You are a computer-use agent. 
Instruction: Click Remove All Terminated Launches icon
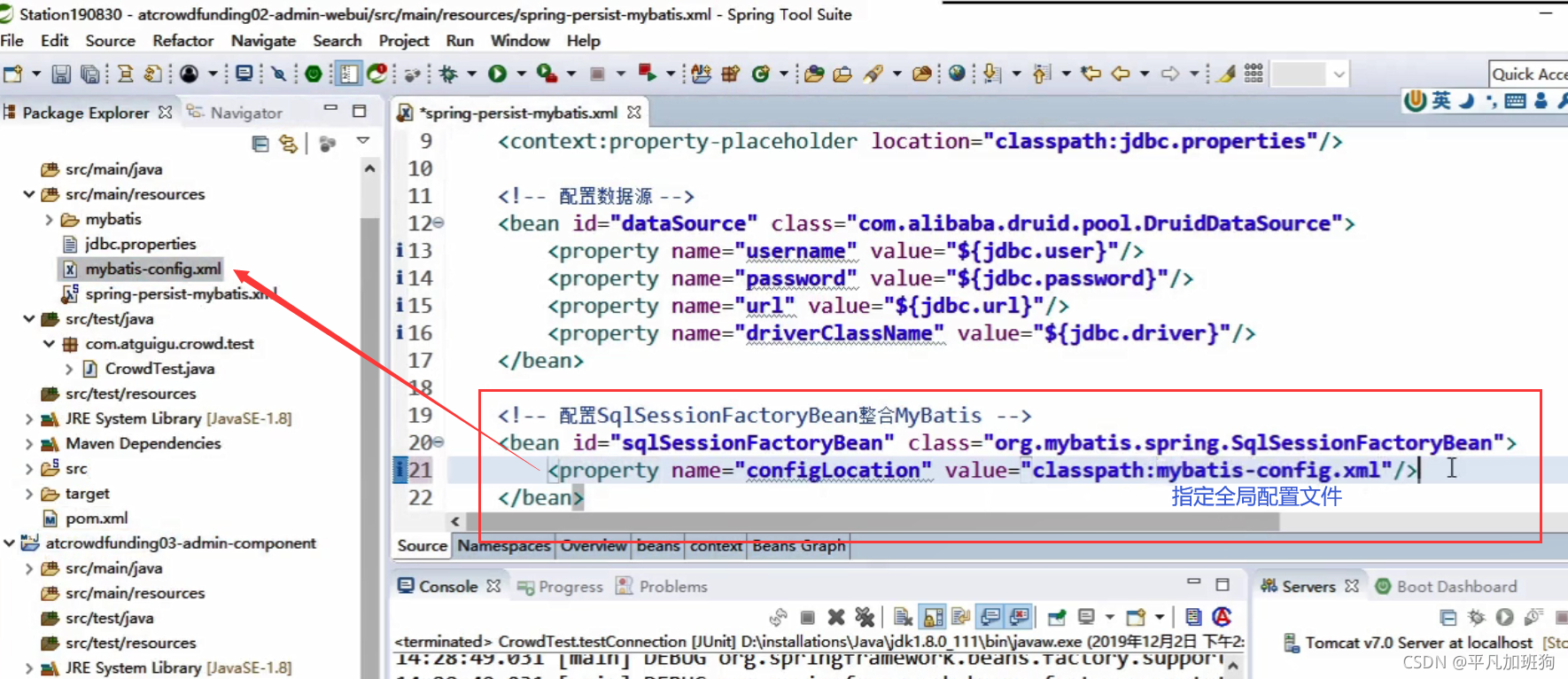point(865,617)
